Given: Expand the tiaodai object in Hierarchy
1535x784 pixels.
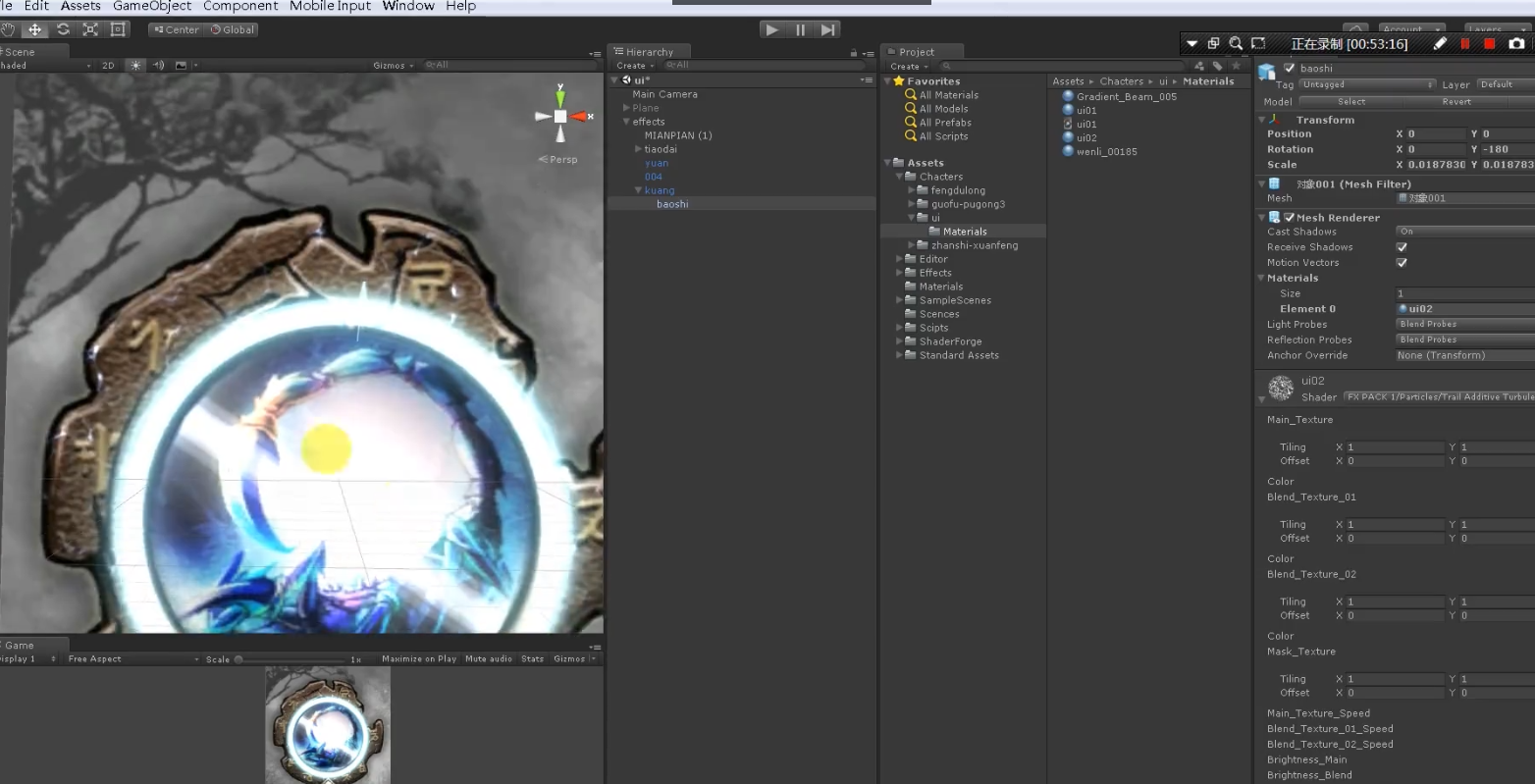Looking at the screenshot, I should (638, 149).
